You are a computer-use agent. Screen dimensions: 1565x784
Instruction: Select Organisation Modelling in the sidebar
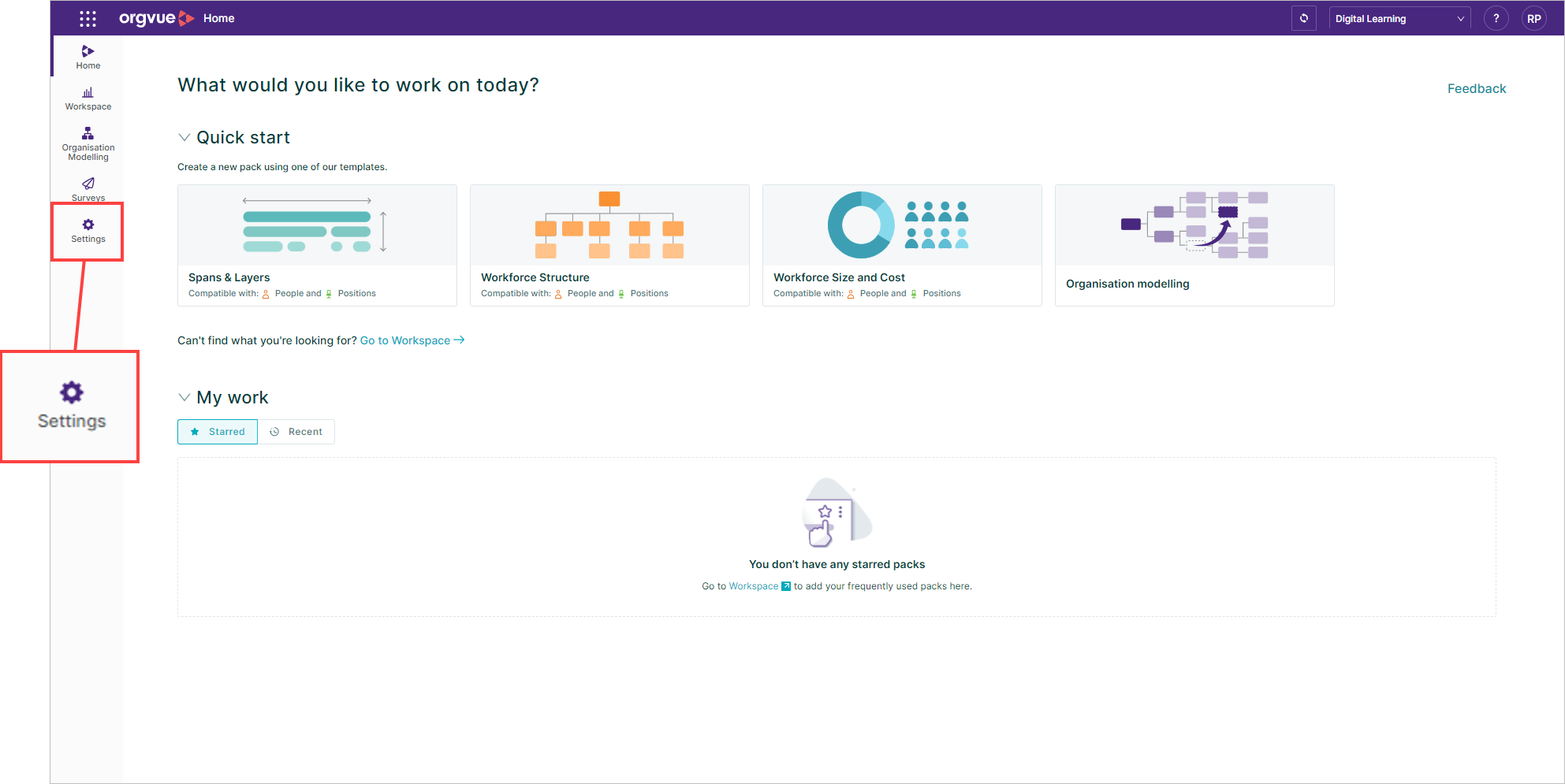[x=87, y=143]
